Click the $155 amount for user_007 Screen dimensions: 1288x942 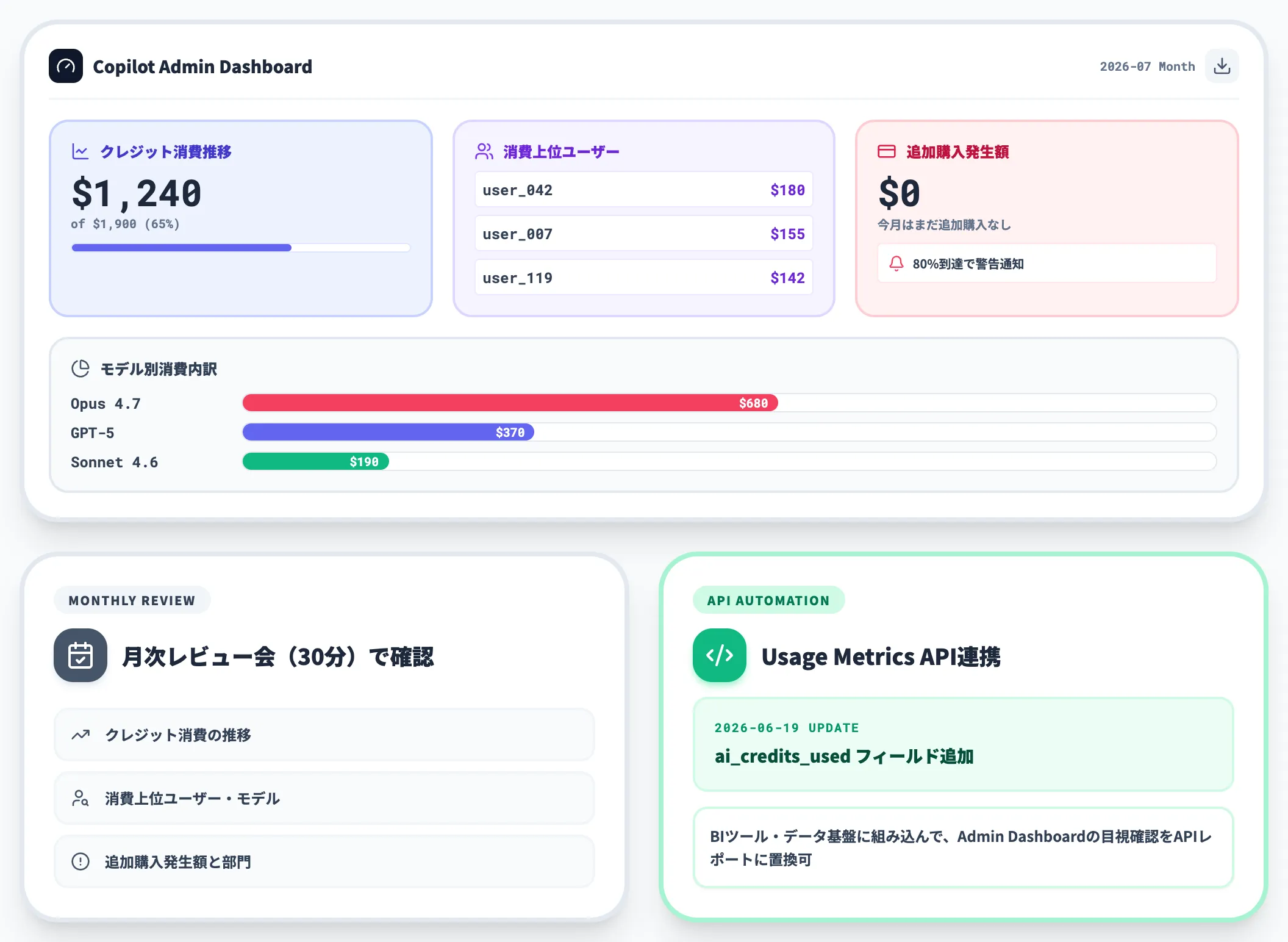pyautogui.click(x=787, y=234)
